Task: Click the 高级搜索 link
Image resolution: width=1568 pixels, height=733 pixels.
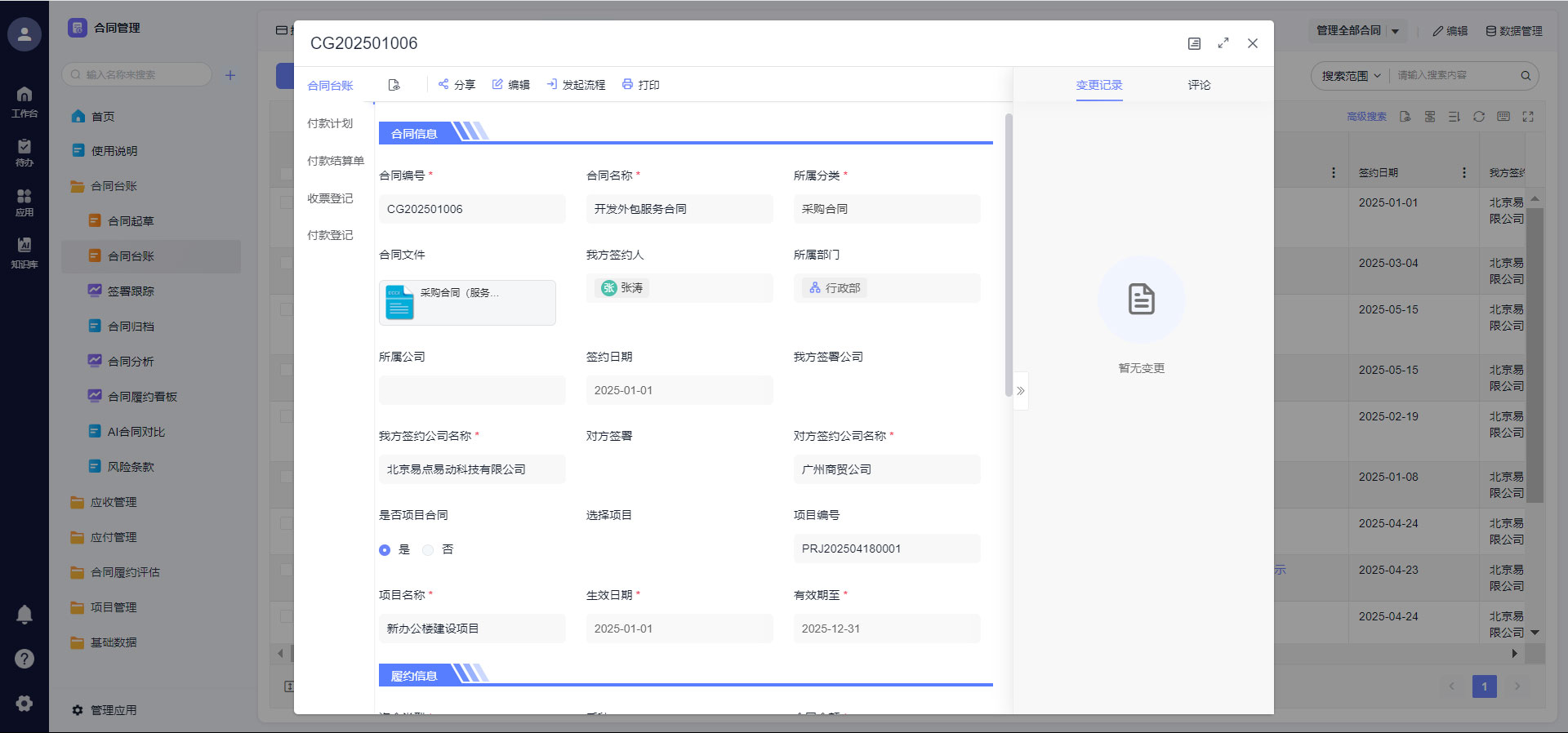Action: click(1366, 117)
